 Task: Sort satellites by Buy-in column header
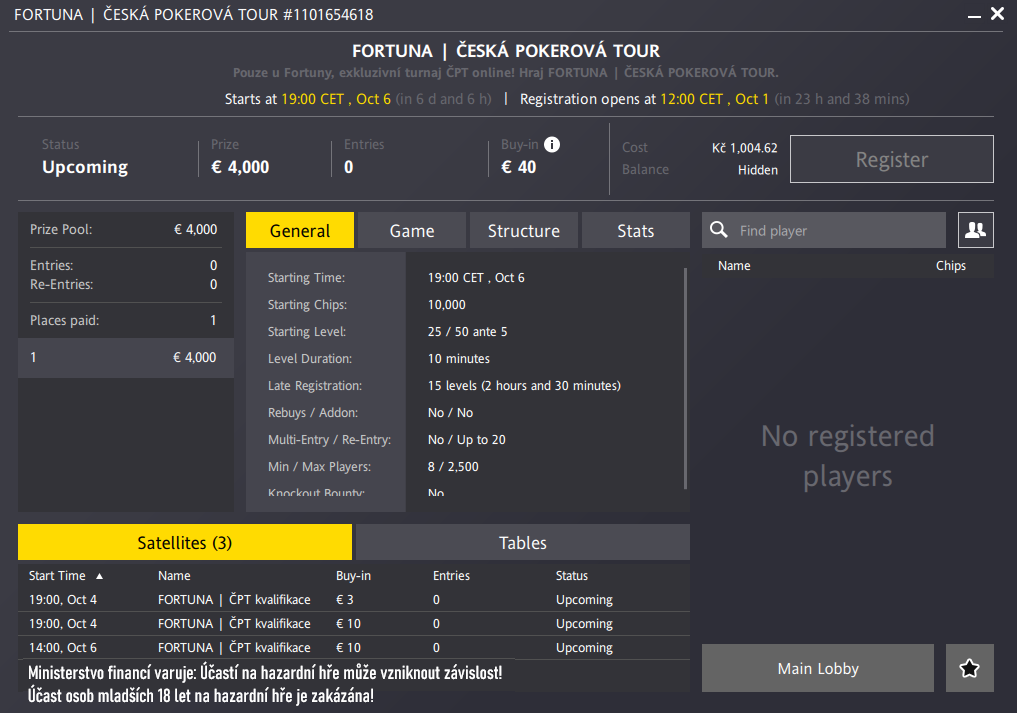pyautogui.click(x=353, y=575)
